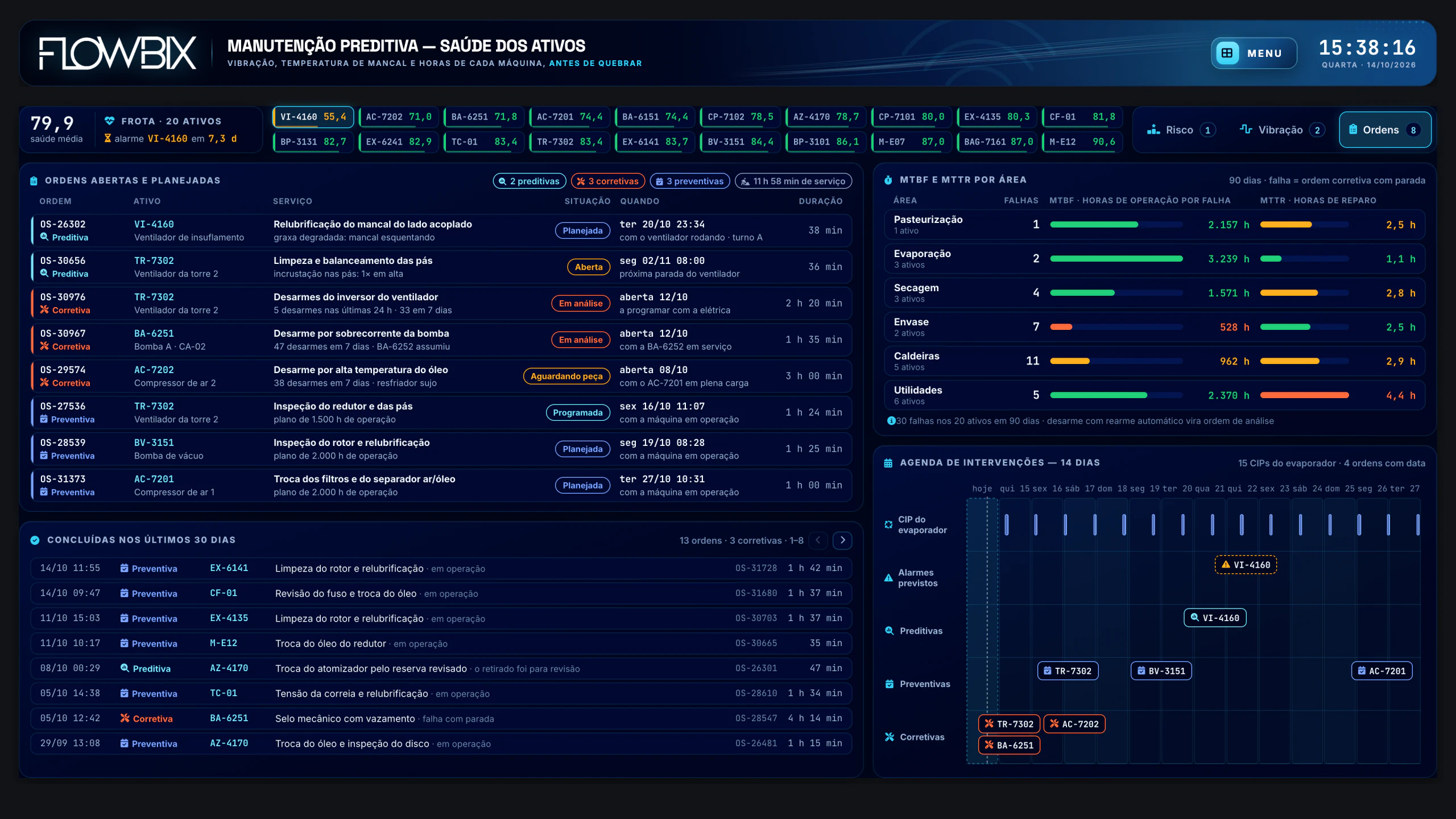This screenshot has width=1456, height=819.
Task: Click the CIP do evaporador cycle icon
Action: click(888, 524)
